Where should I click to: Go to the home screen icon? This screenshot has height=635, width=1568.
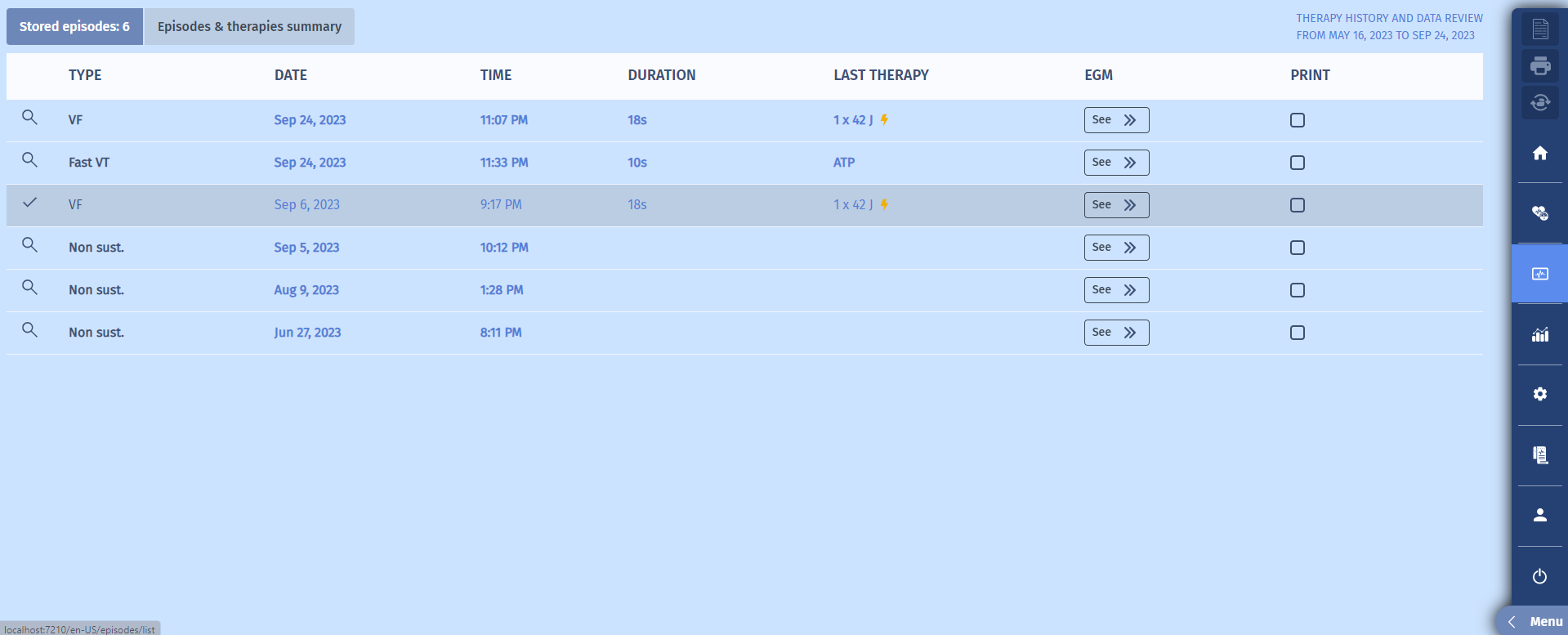click(1540, 153)
